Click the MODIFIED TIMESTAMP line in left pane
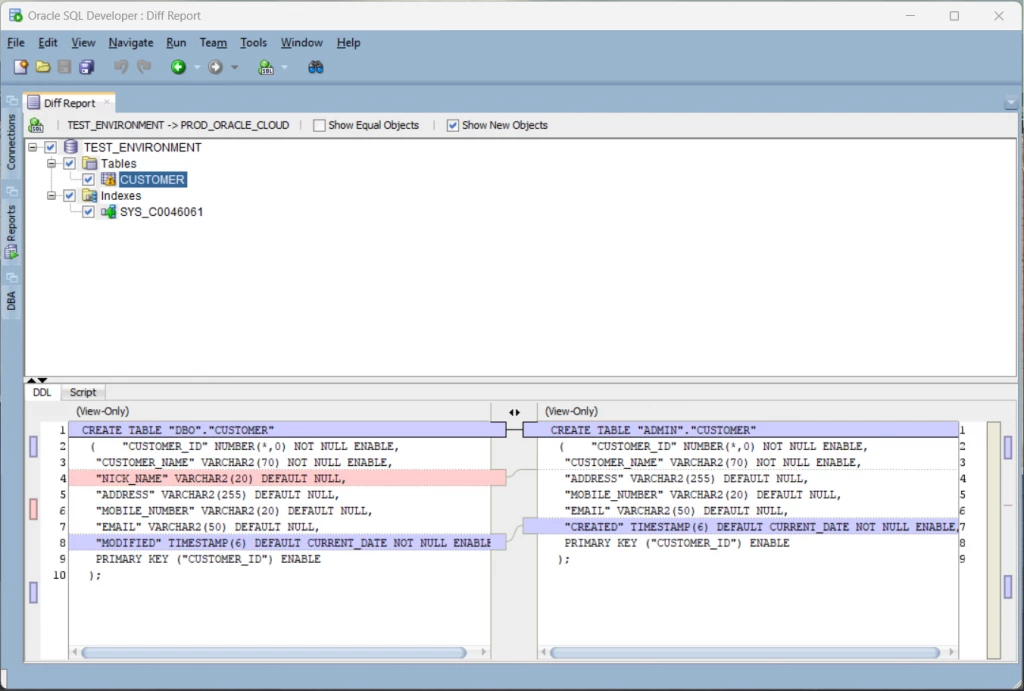 coord(287,543)
